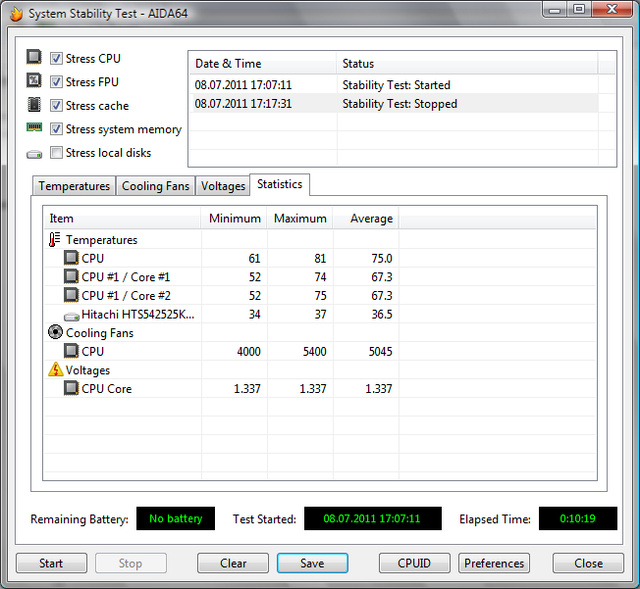Switch to the Temperatures tab

point(74,186)
